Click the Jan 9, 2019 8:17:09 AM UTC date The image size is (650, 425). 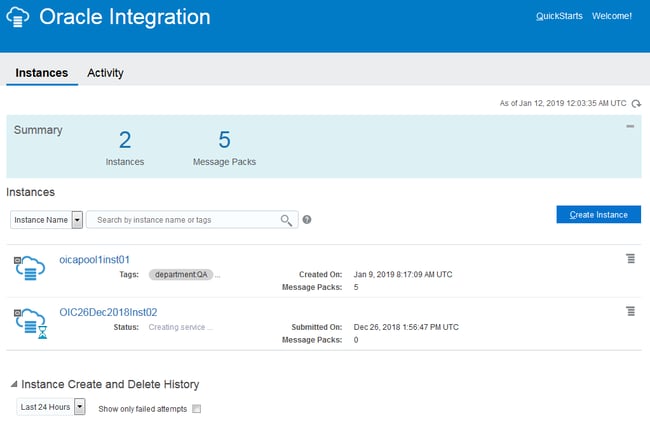pyautogui.click(x=403, y=274)
